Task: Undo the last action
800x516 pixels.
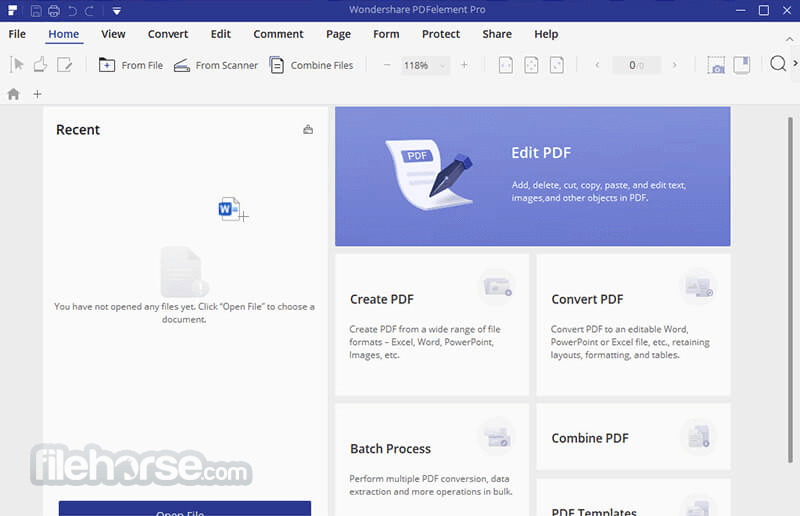Action: point(72,11)
